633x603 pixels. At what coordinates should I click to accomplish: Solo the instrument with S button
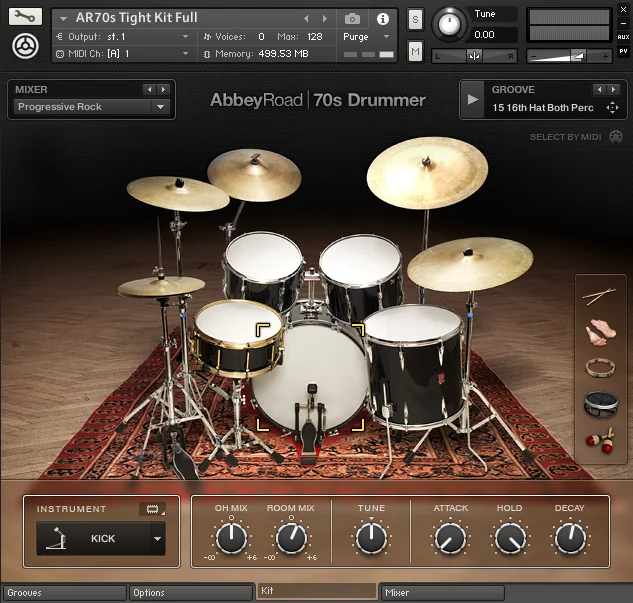415,19
